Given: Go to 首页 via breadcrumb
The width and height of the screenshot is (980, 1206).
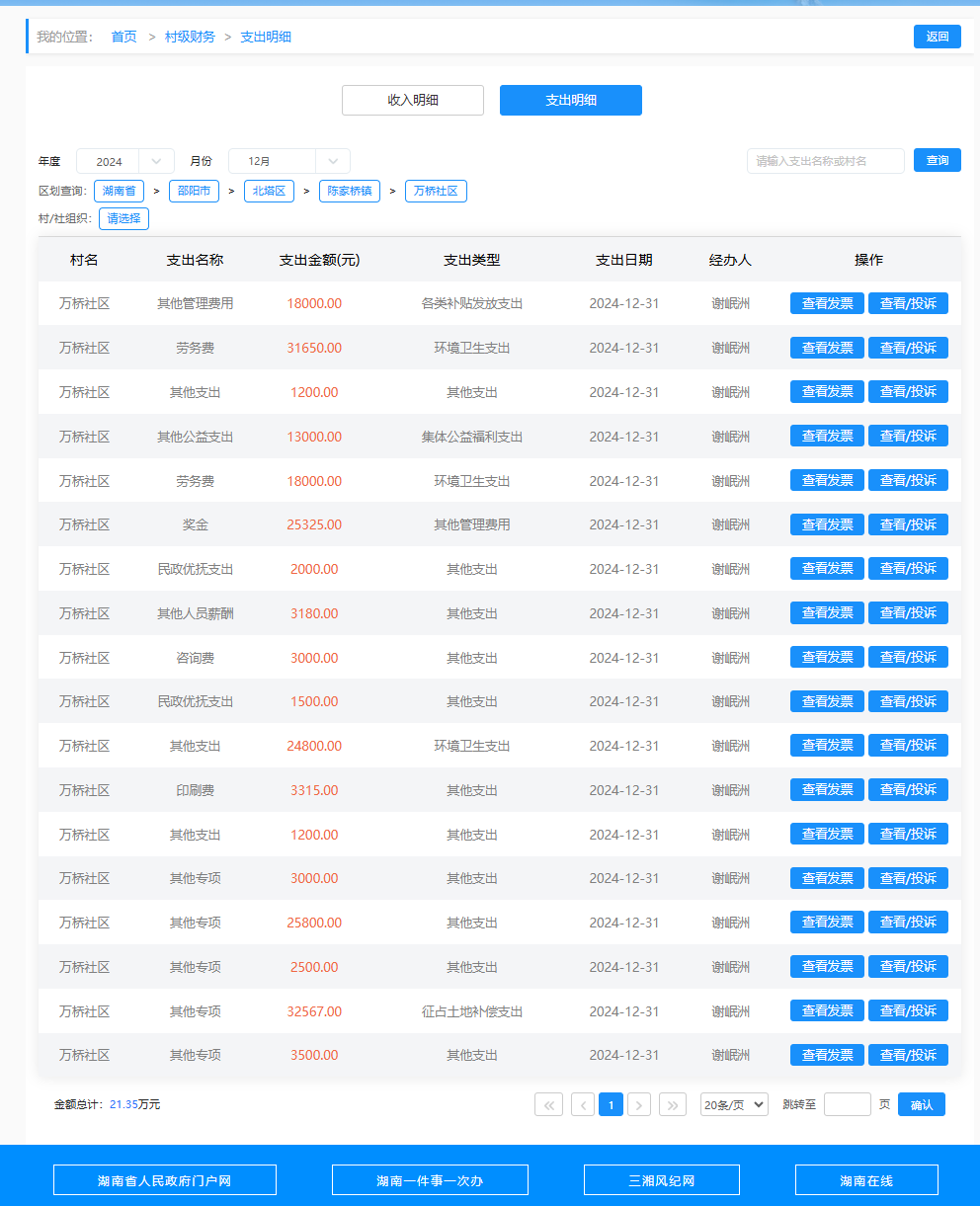Looking at the screenshot, I should coord(123,37).
